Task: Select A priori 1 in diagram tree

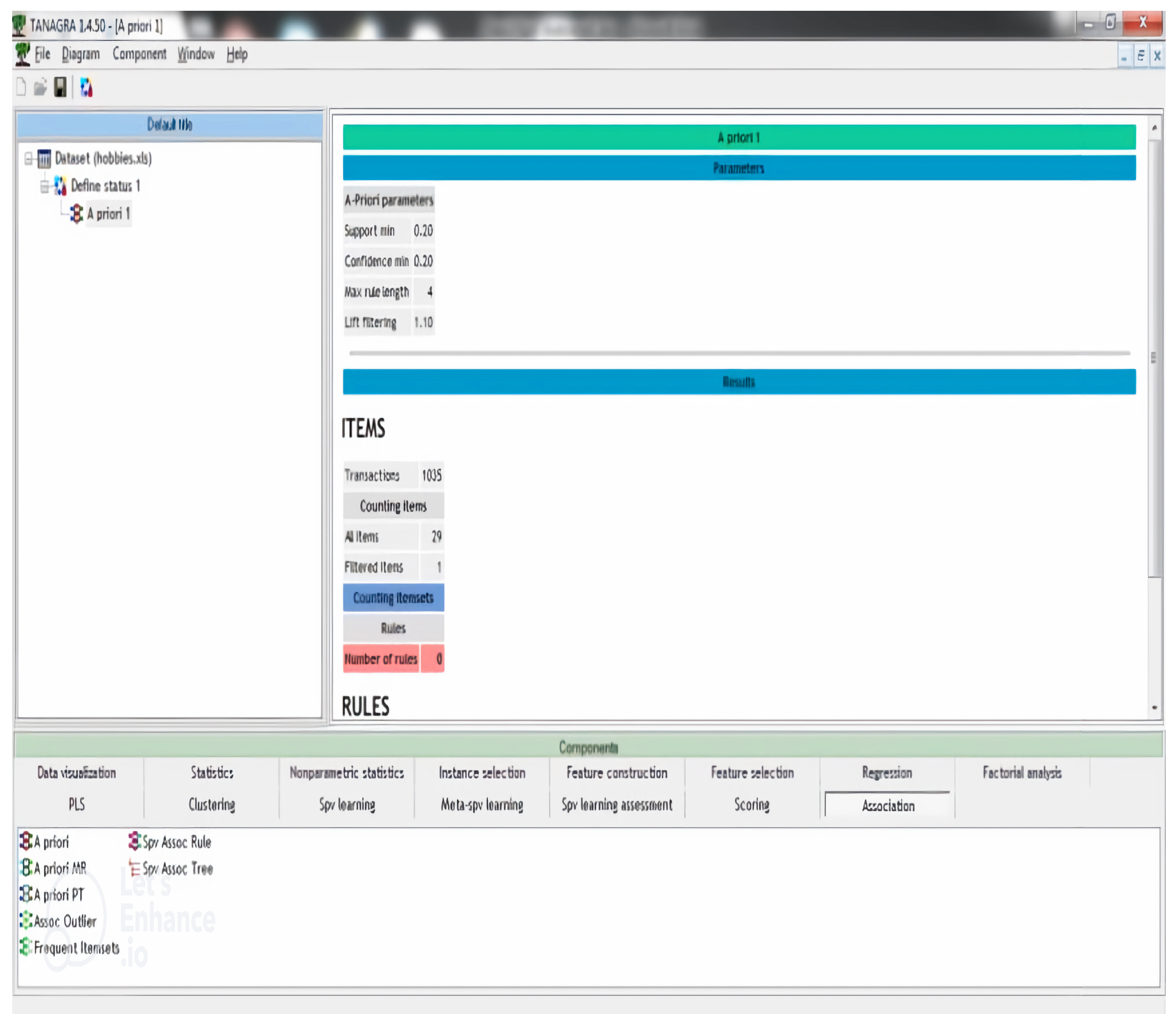Action: click(x=108, y=214)
